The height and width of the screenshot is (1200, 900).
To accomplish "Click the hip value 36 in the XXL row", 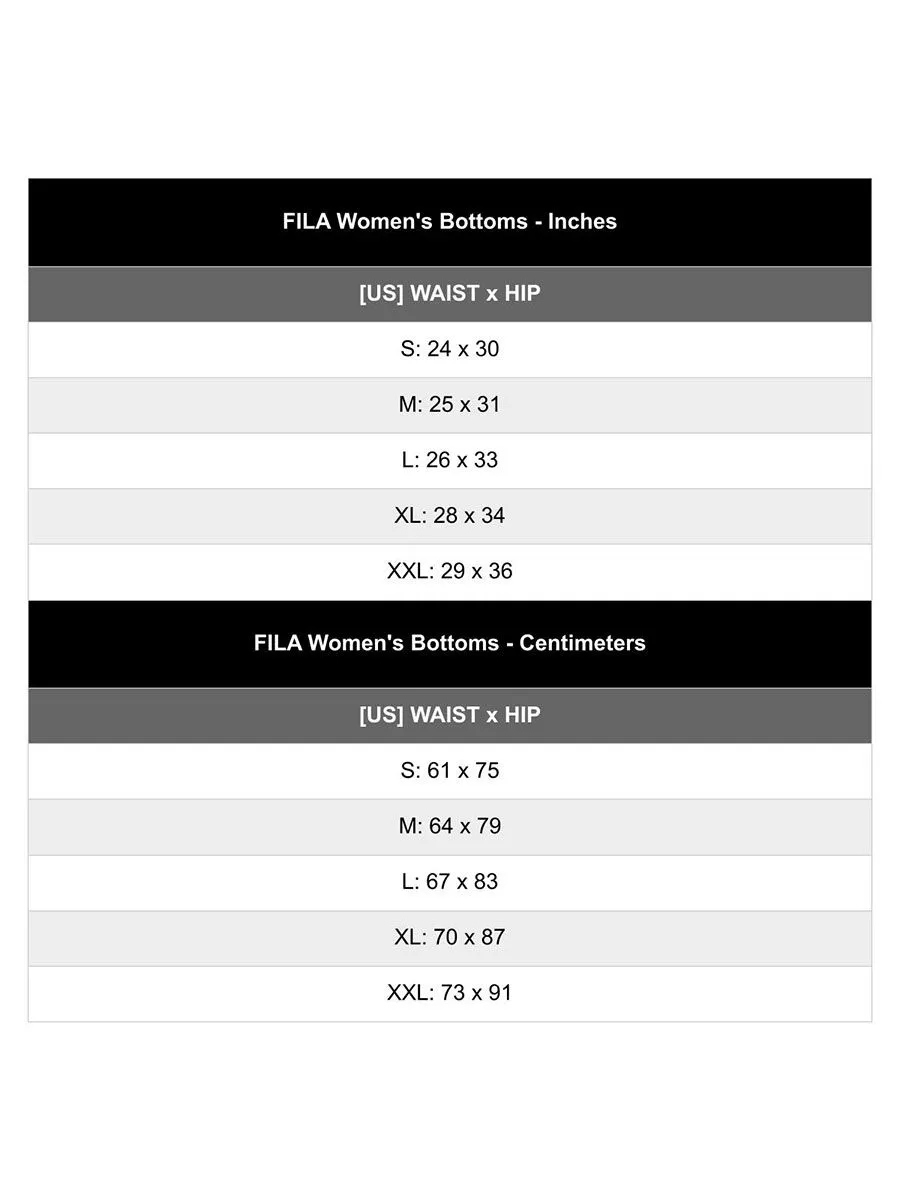I will (x=500, y=571).
